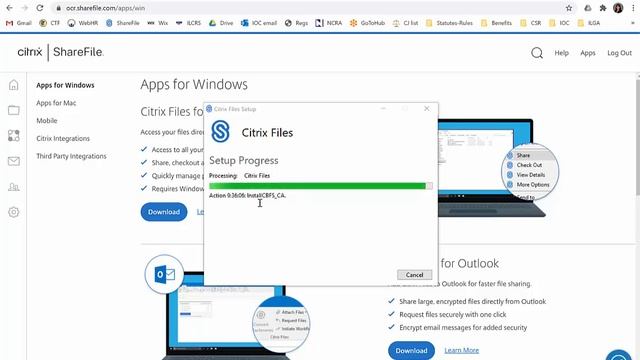Open the Help menu
This screenshot has width=640, height=360.
(x=561, y=53)
